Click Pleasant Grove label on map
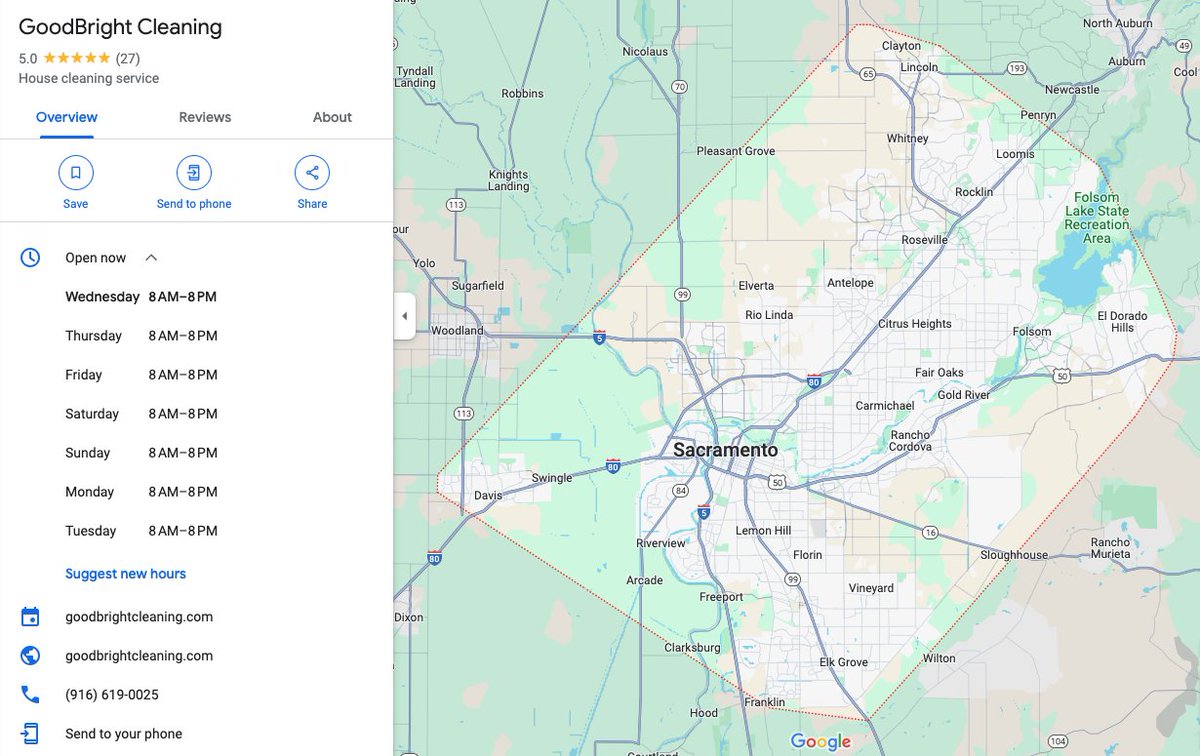This screenshot has width=1200, height=756. (x=736, y=151)
